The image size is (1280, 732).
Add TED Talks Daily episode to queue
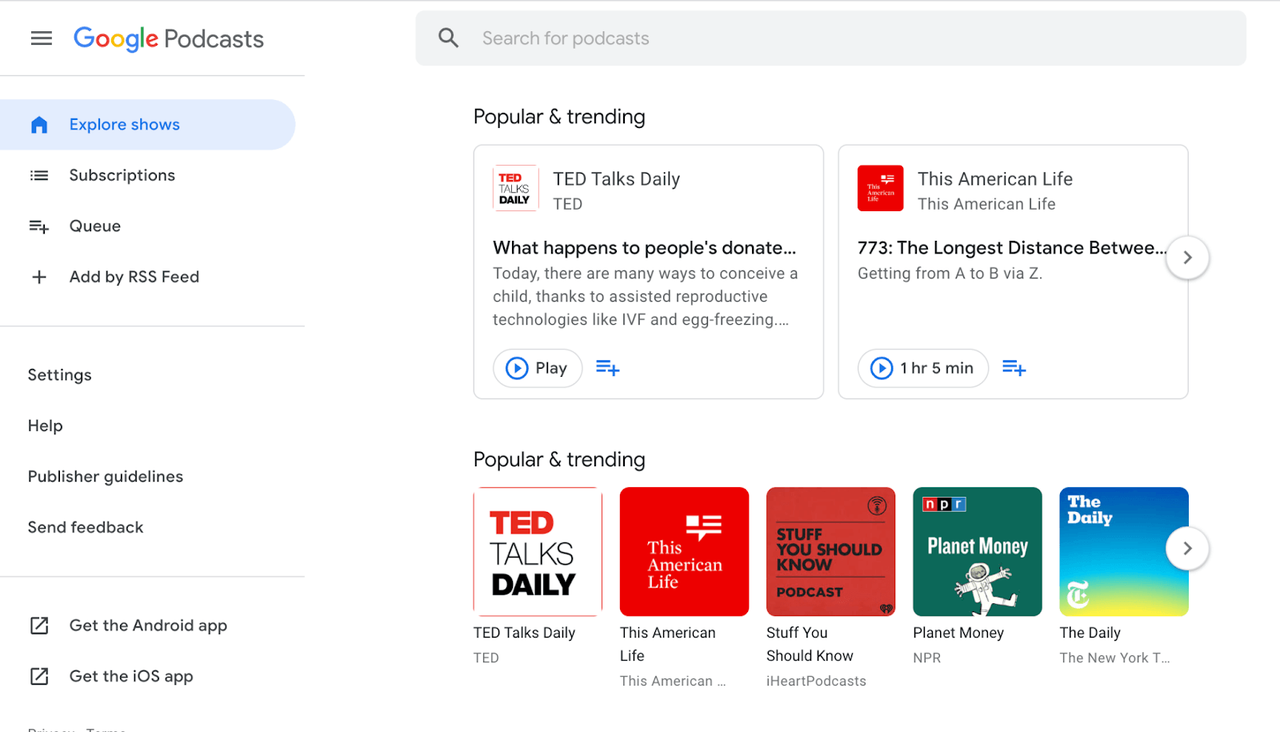click(x=607, y=367)
